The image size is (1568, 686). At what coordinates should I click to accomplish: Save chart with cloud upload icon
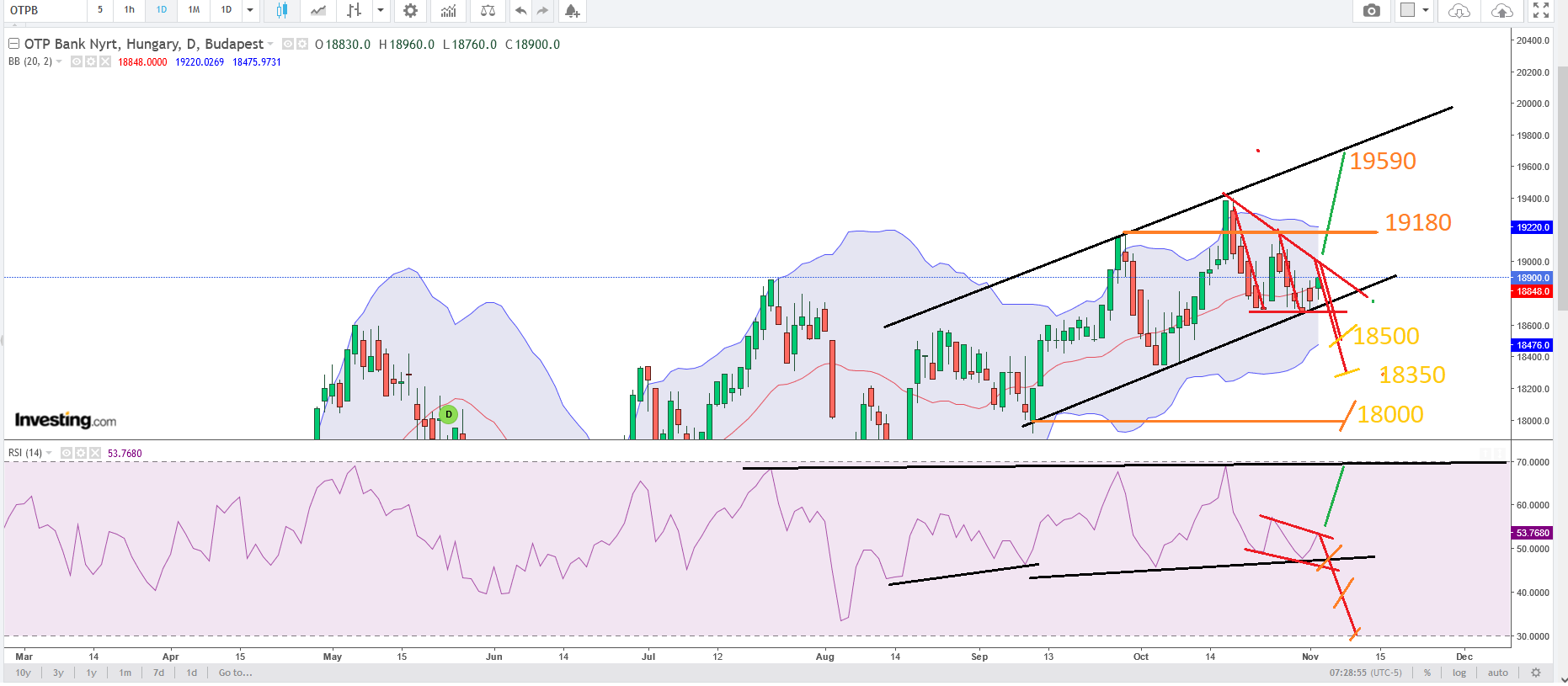pyautogui.click(x=1501, y=10)
